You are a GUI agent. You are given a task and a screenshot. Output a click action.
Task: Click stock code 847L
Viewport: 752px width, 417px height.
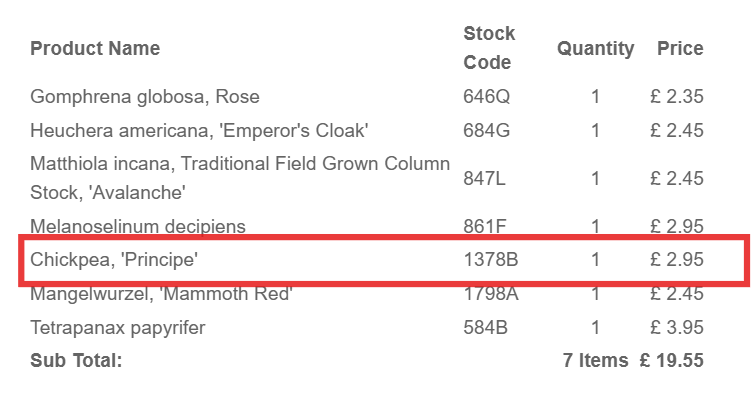pyautogui.click(x=485, y=178)
